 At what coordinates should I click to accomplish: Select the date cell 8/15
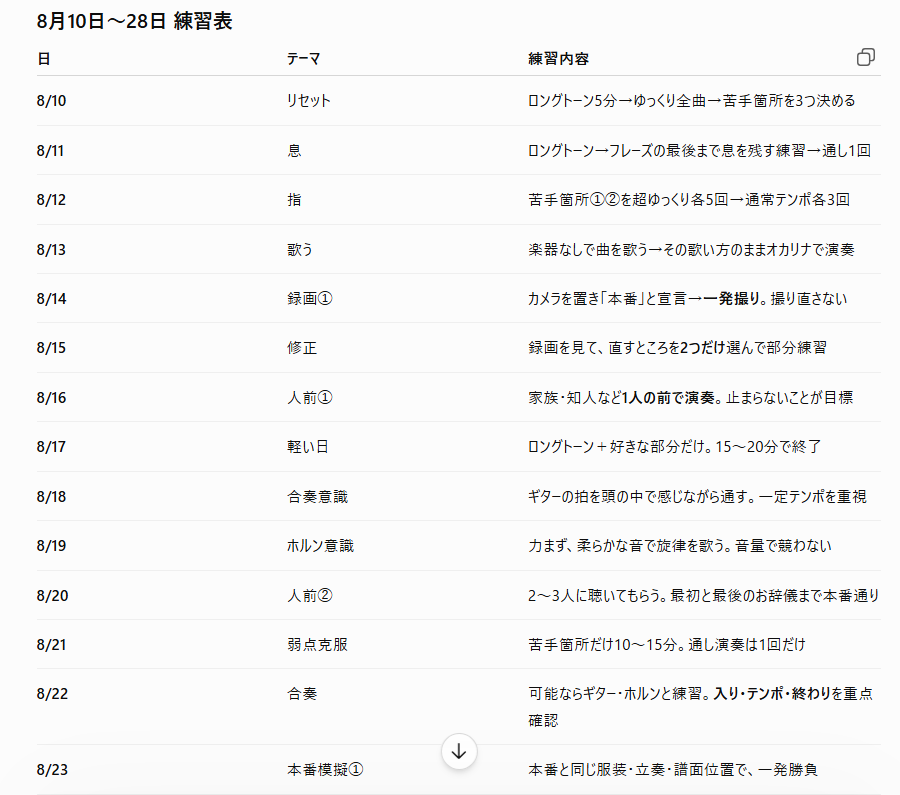coord(51,348)
